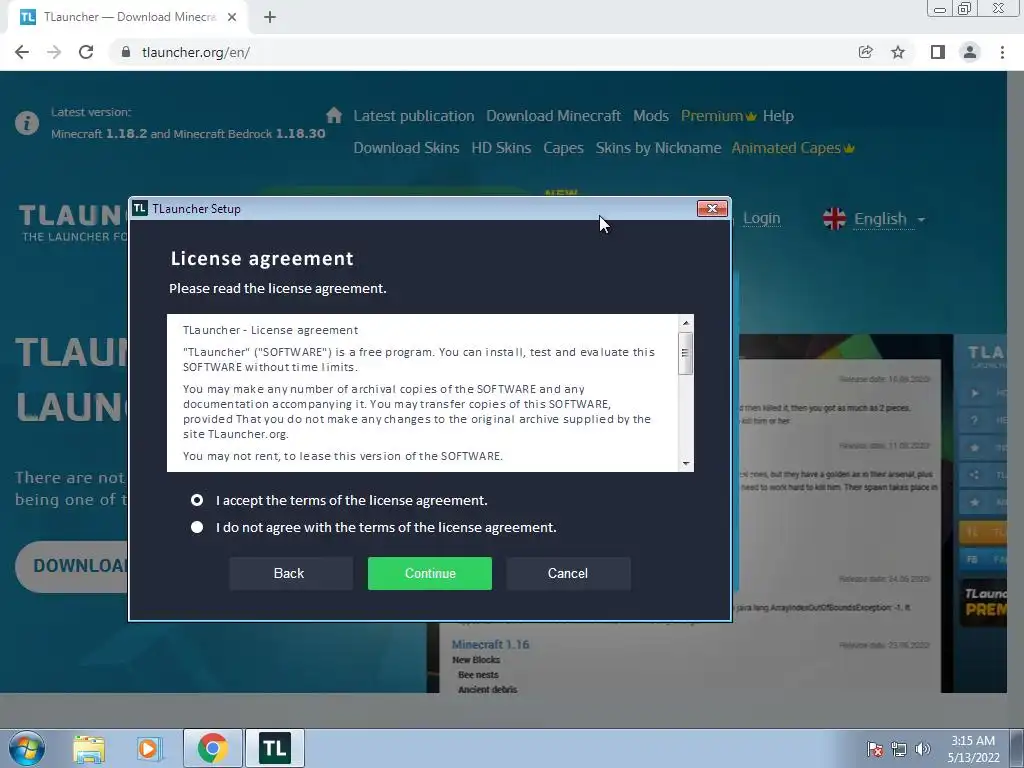The image size is (1024, 768).
Task: Click the license text scrollbar thumb
Action: 685,353
